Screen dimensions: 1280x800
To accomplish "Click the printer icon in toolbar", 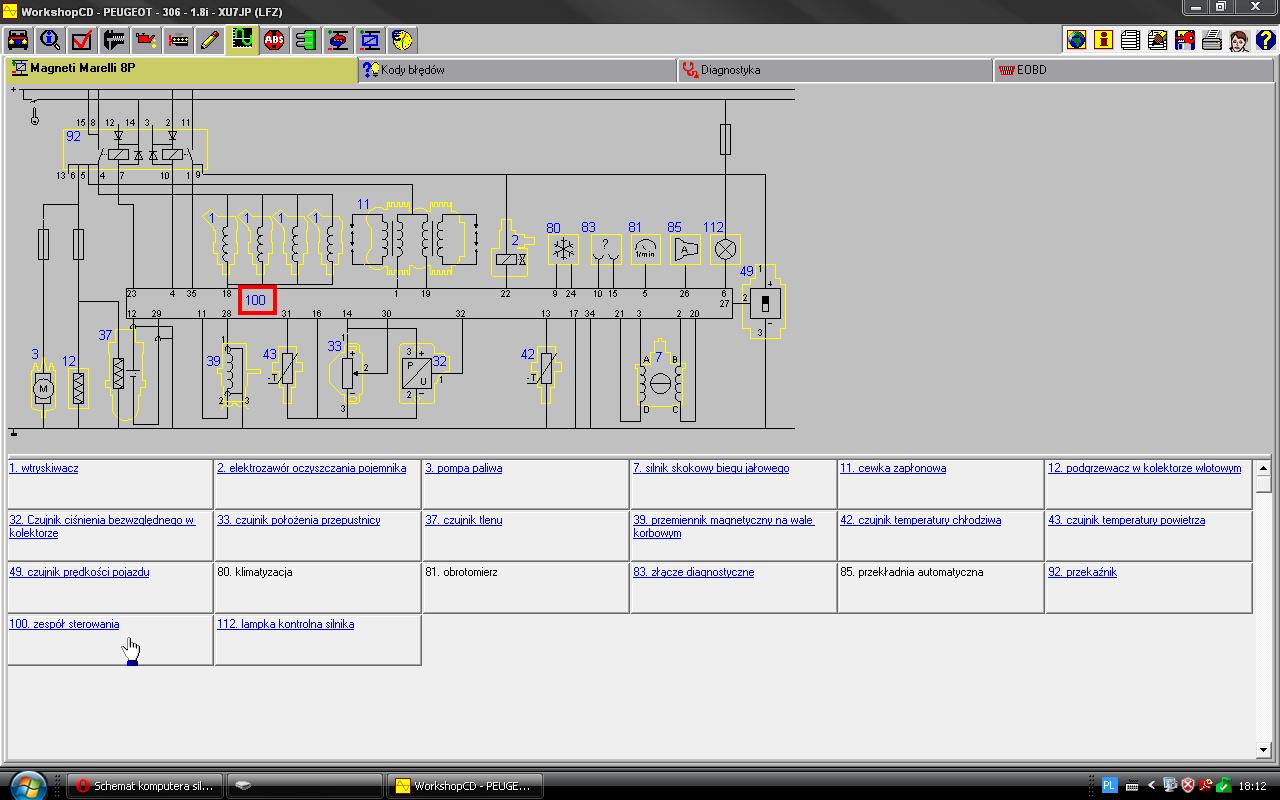I will pos(1211,40).
